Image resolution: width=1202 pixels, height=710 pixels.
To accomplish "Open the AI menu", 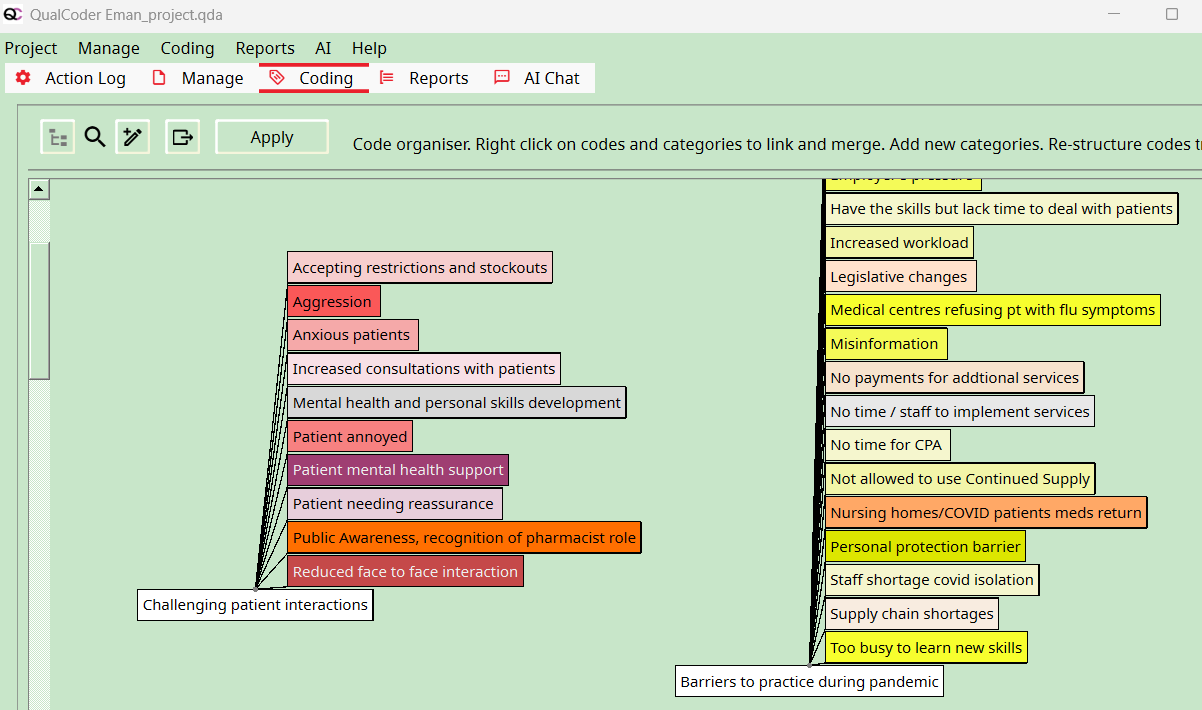I will tap(323, 48).
